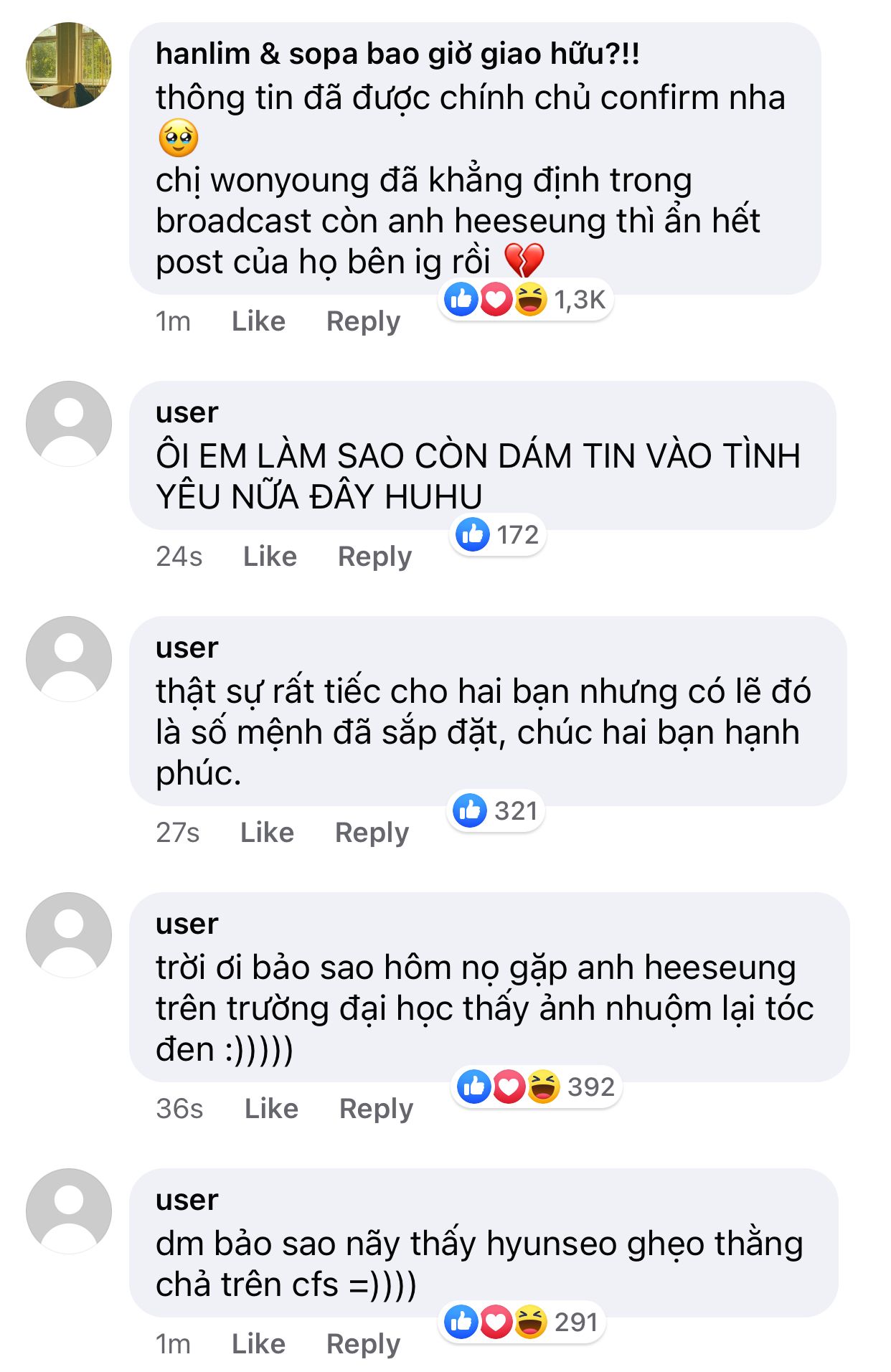
Task: Like the hyunseo comment at the bottom
Action: tap(258, 1343)
